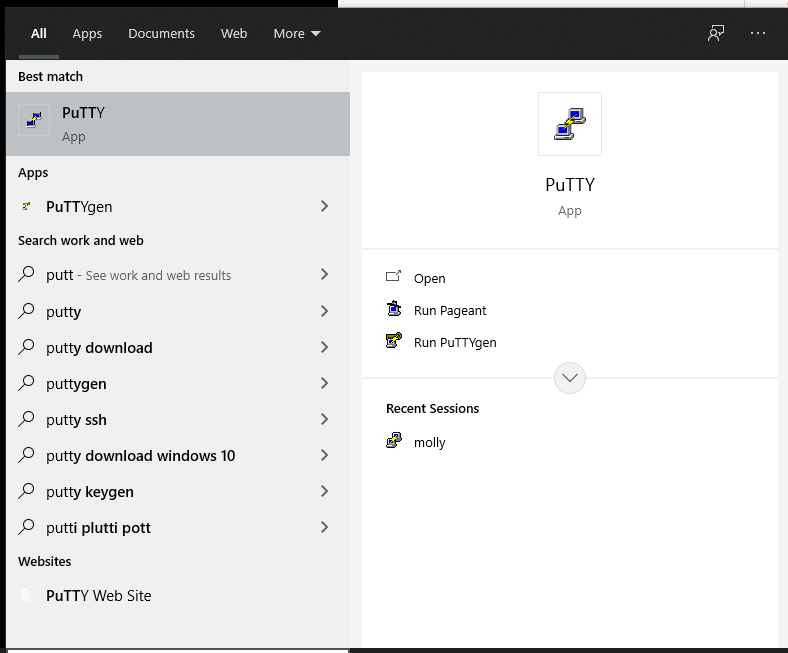The image size is (788, 653).
Task: Expand the 'putty download windows 10' arrow
Action: (325, 455)
